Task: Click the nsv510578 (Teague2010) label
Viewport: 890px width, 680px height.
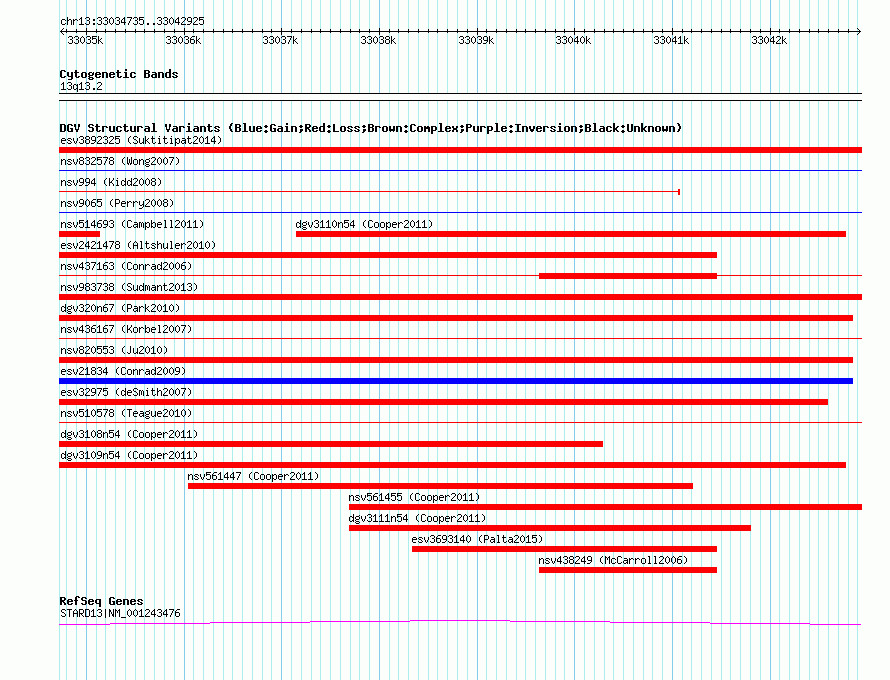Action: [126, 413]
